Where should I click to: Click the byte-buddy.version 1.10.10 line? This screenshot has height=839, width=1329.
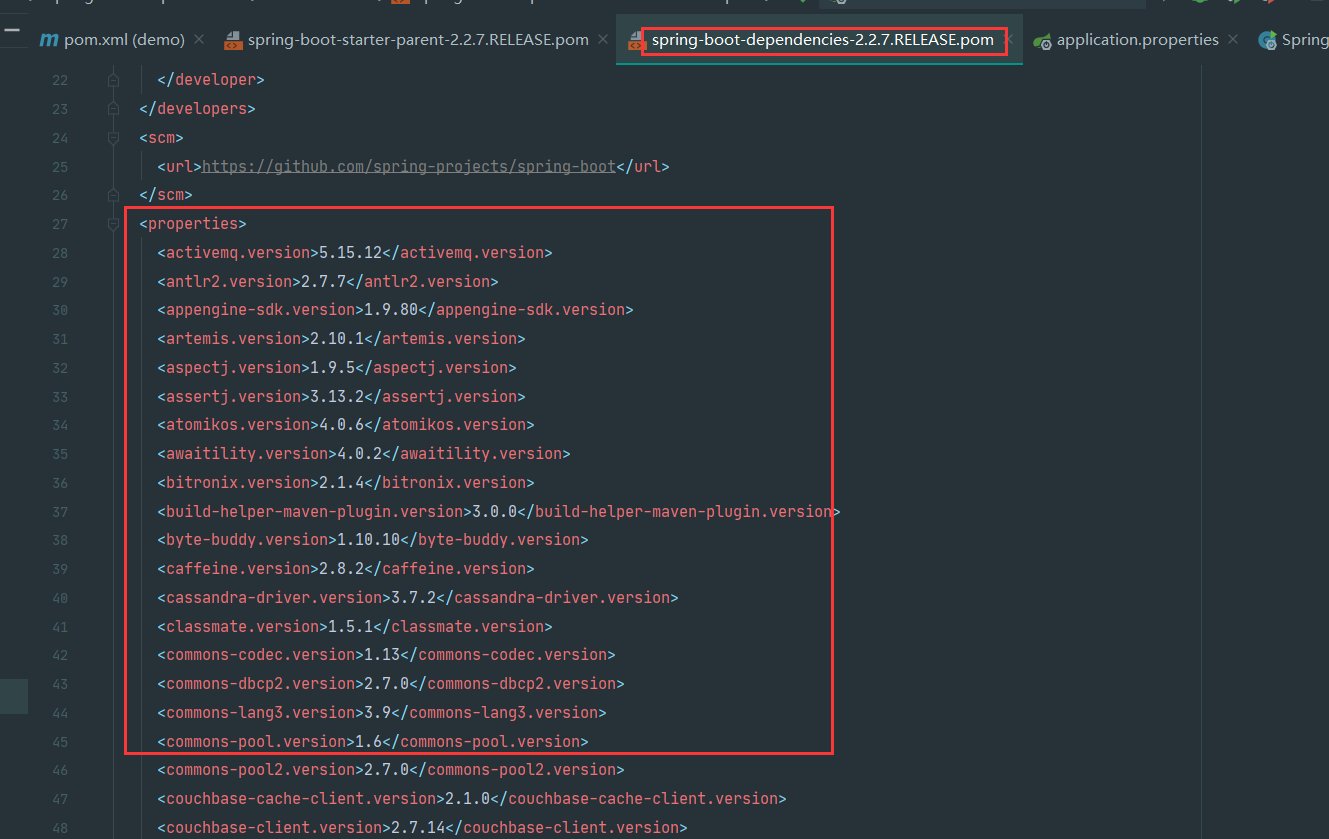click(x=373, y=539)
